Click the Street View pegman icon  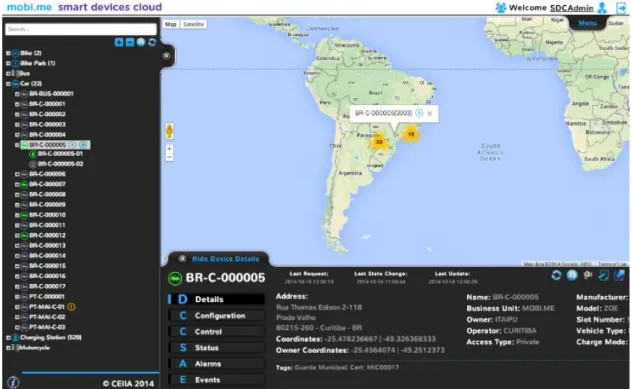pyautogui.click(x=169, y=131)
